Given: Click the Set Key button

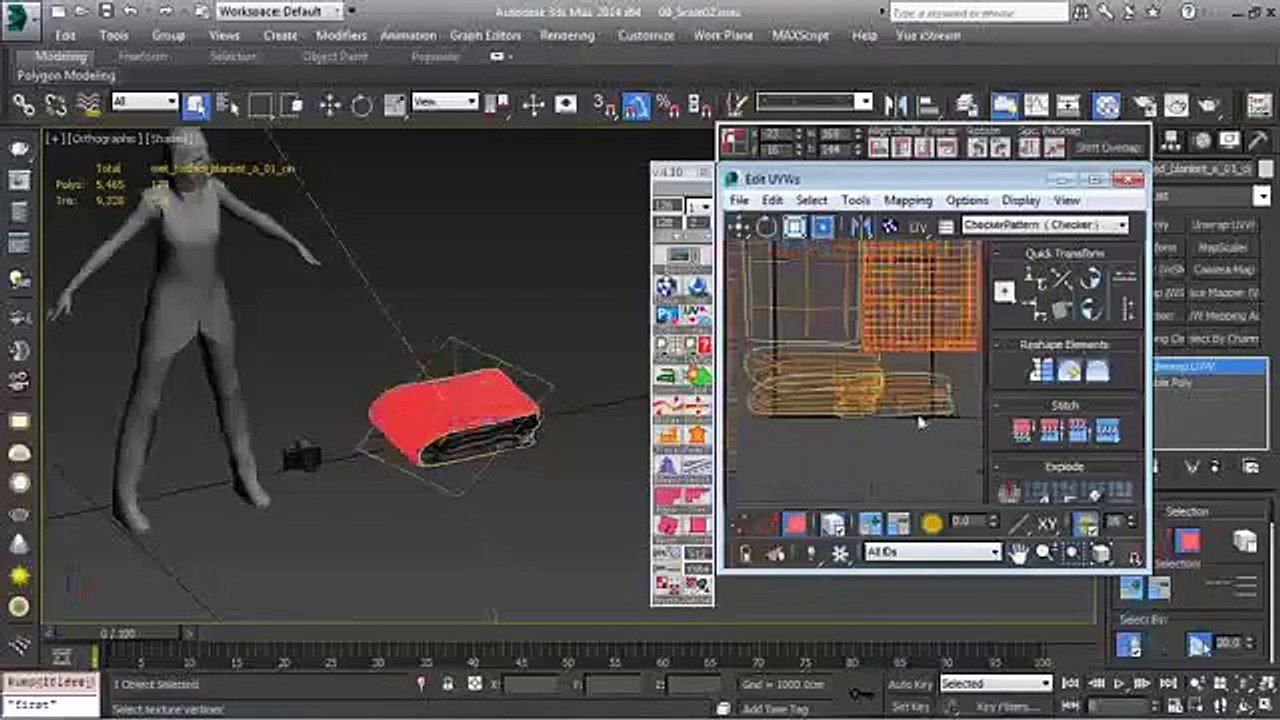Looking at the screenshot, I should [910, 708].
